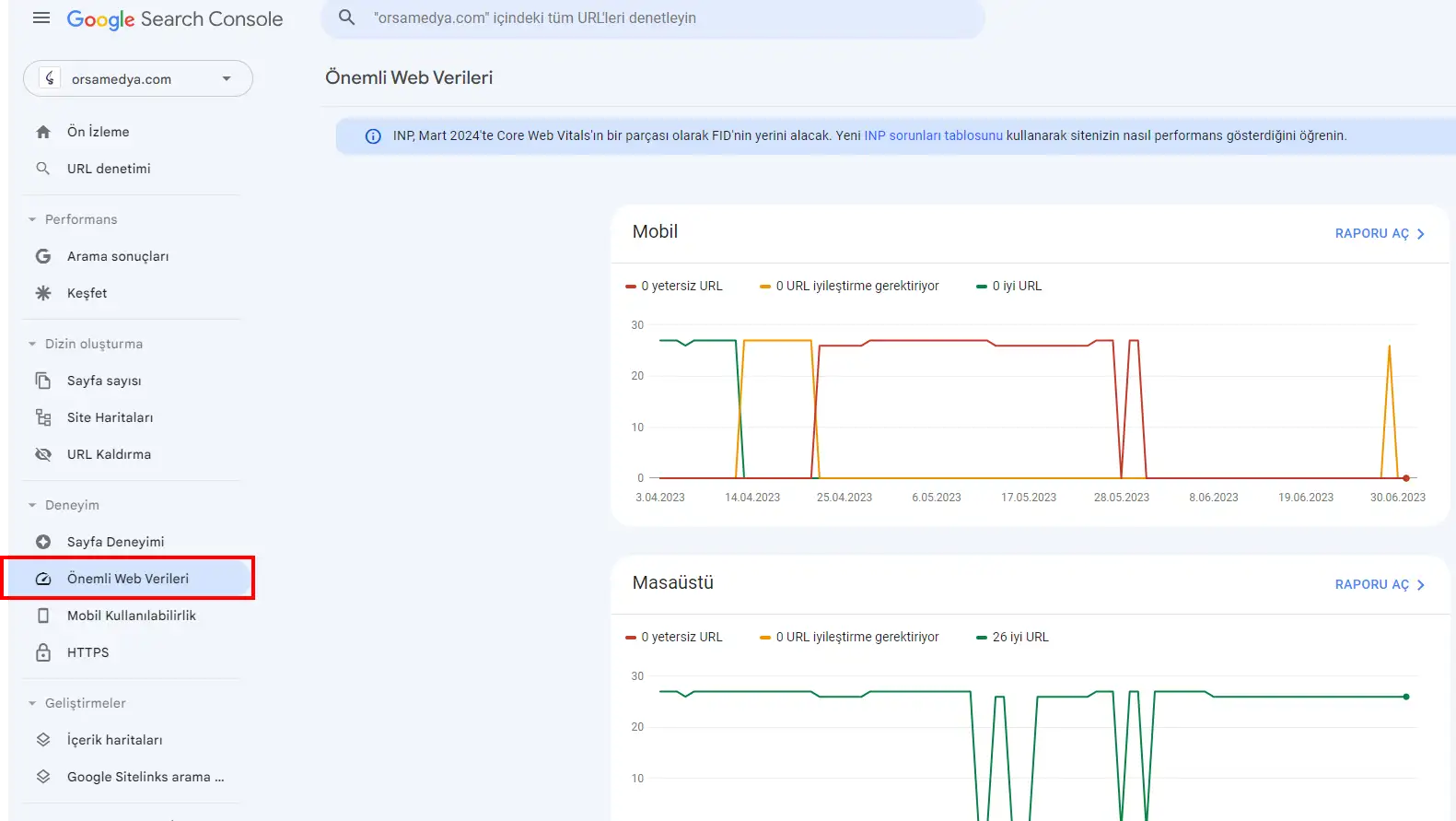Image resolution: width=1456 pixels, height=821 pixels.
Task: Click the 30.06.2023 date label
Action: [1398, 498]
